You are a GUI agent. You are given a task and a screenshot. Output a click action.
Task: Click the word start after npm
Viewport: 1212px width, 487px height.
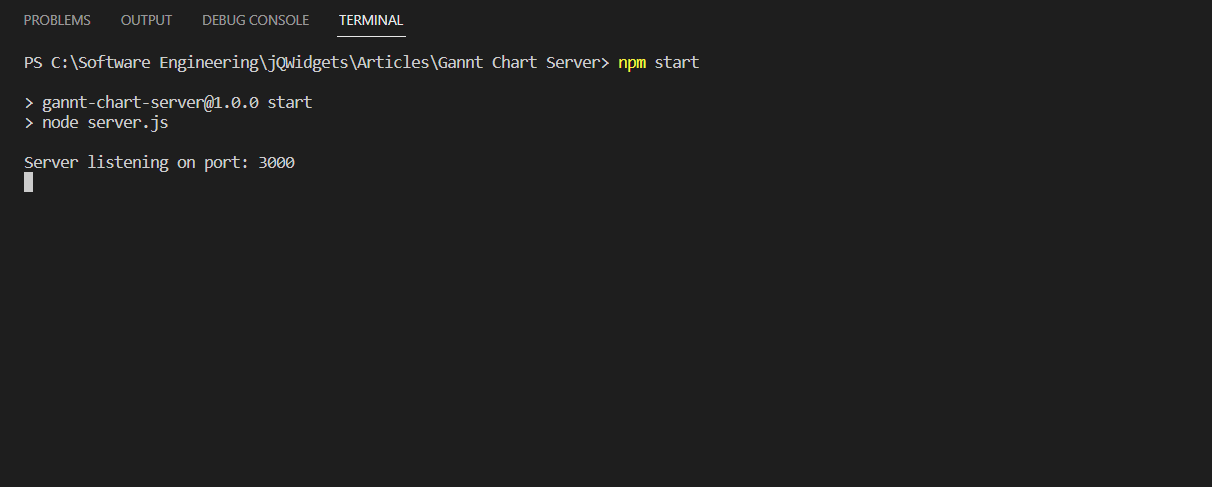[677, 62]
